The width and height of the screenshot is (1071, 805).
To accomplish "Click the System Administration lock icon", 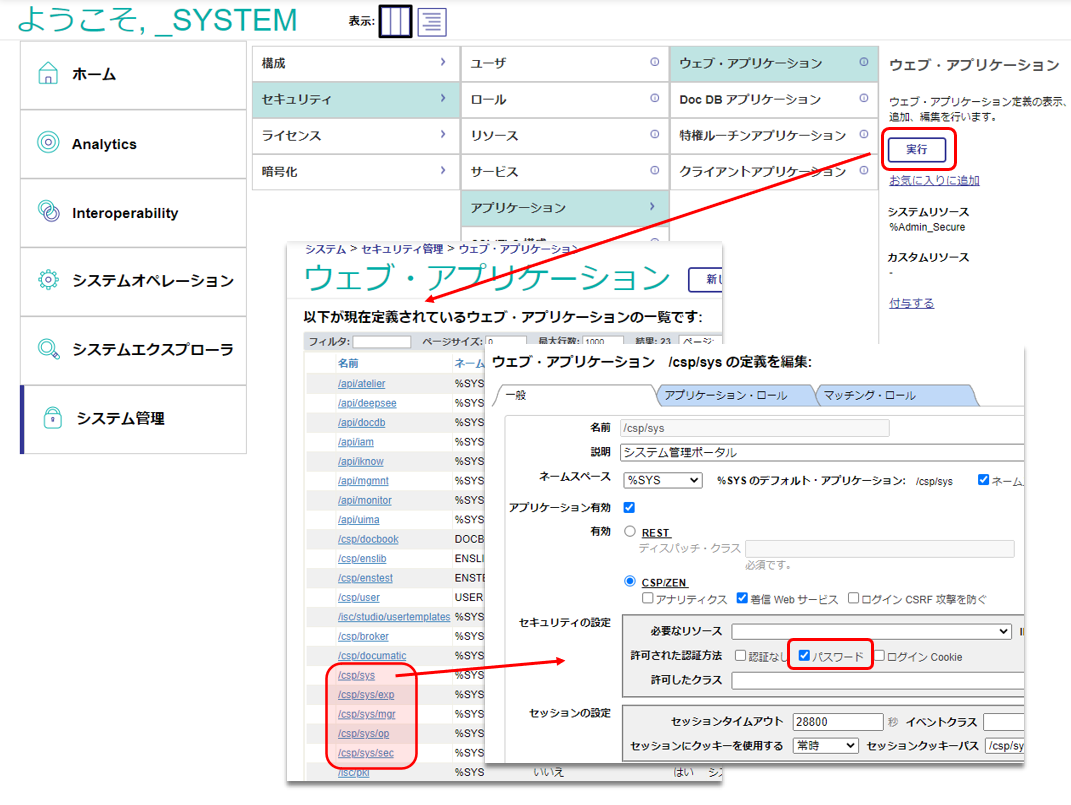I will click(53, 419).
